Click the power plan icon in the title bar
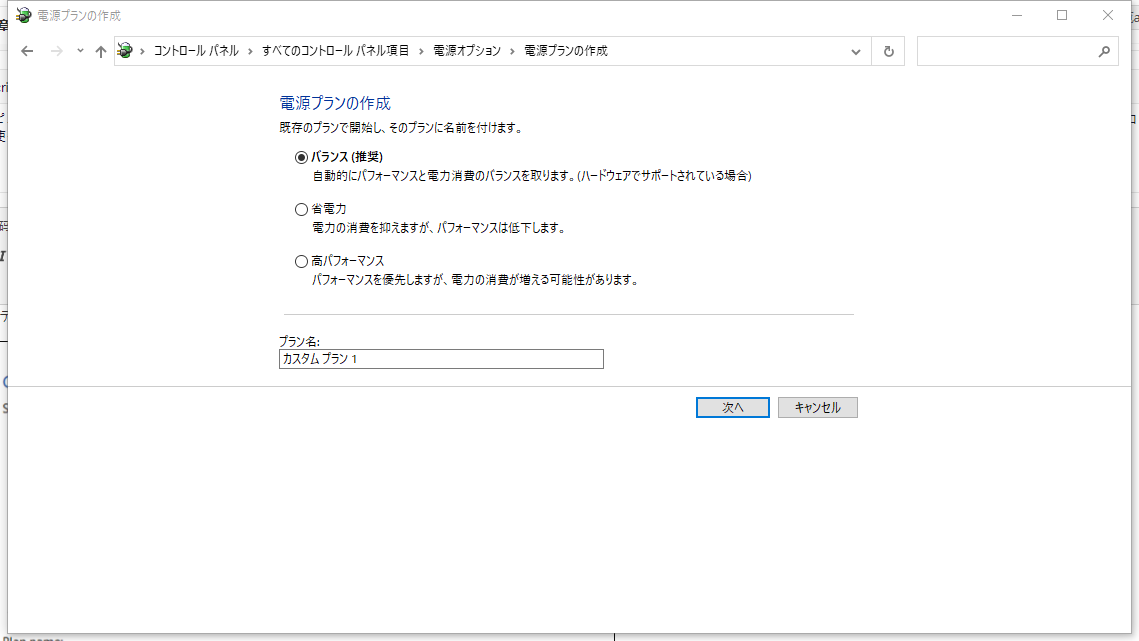Viewport: 1139px width, 641px height. click(22, 14)
